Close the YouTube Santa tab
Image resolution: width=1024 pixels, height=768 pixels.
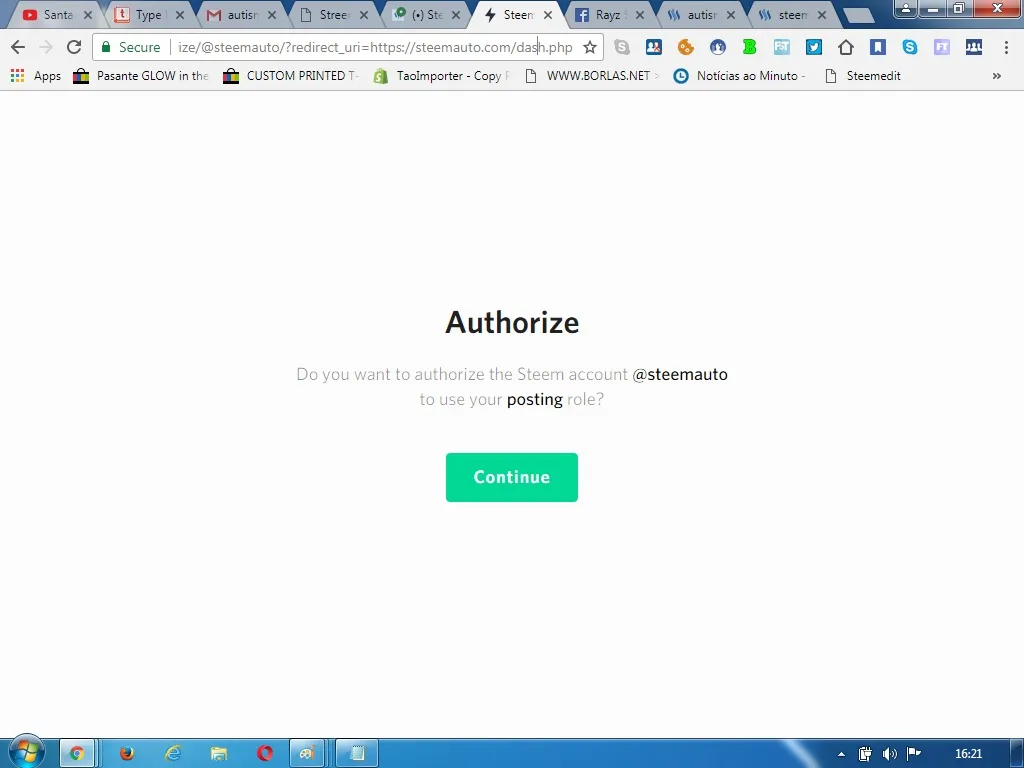pyautogui.click(x=88, y=15)
